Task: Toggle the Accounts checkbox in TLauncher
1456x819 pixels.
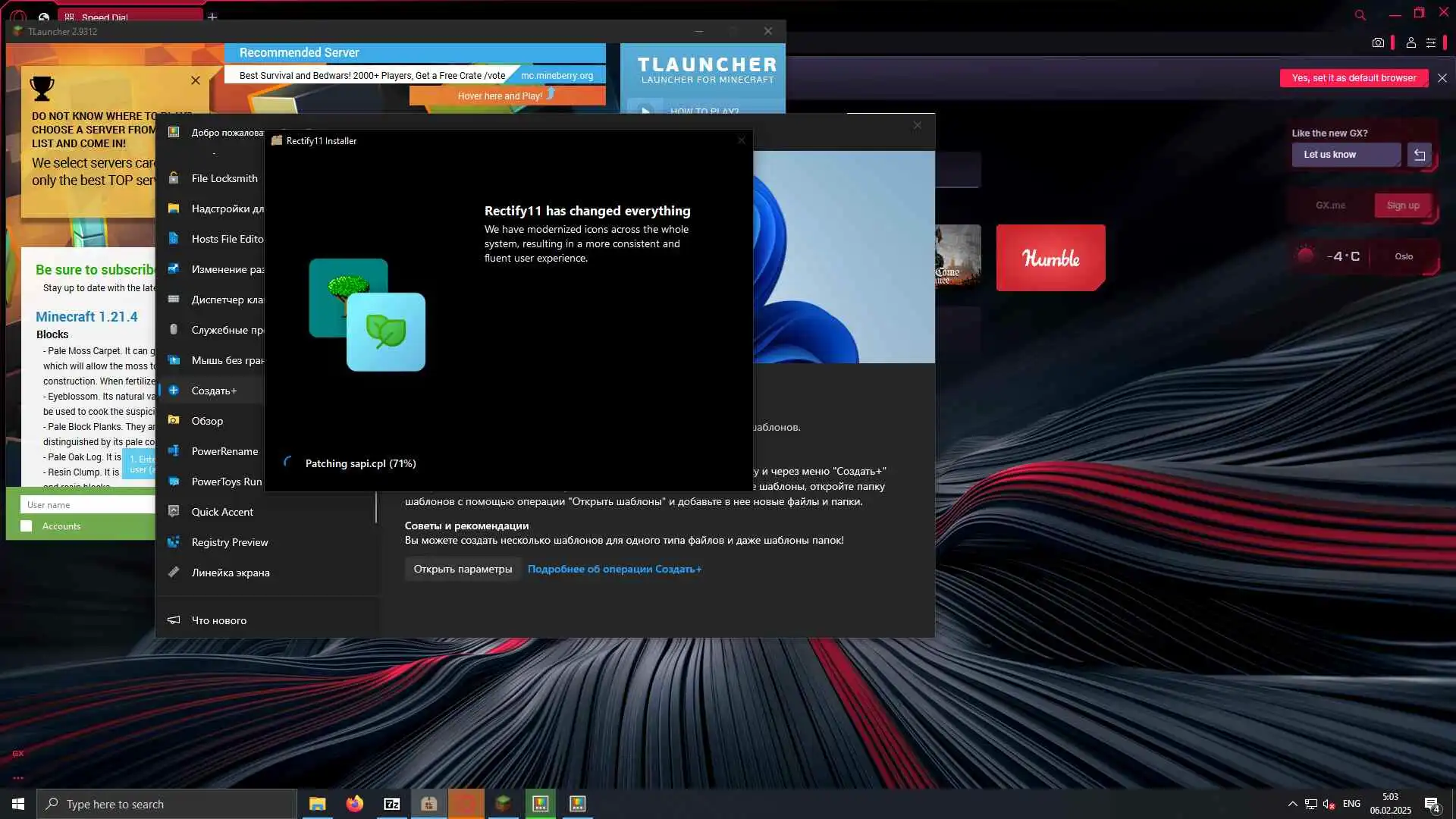Action: [27, 526]
